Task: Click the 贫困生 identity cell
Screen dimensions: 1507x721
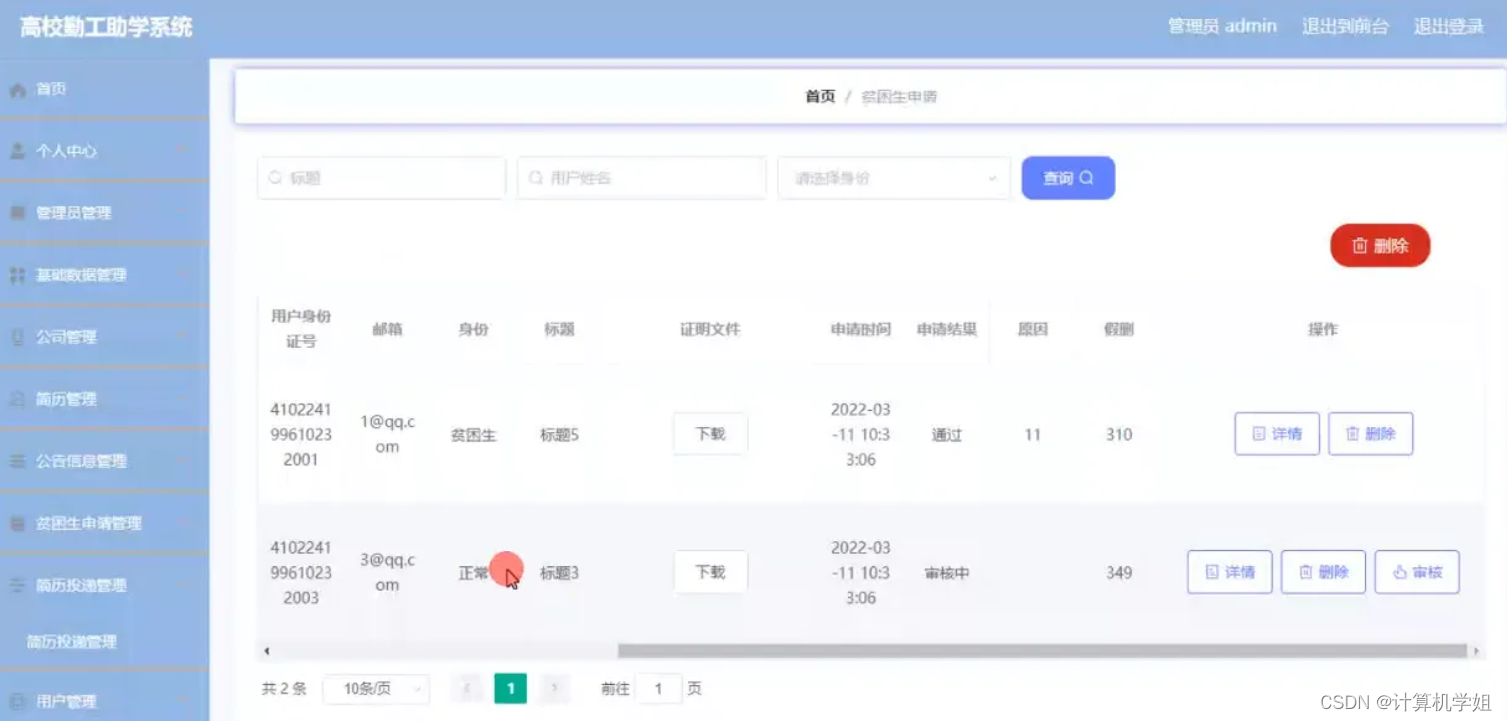Action: coord(473,435)
